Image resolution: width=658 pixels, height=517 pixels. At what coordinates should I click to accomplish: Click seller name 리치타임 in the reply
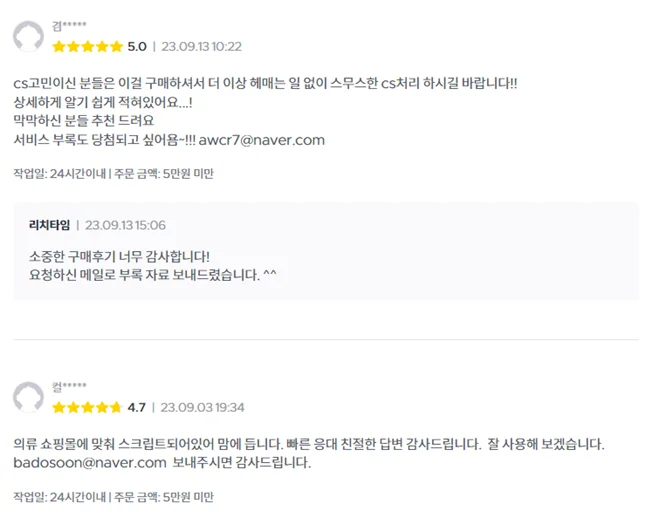pos(49,225)
